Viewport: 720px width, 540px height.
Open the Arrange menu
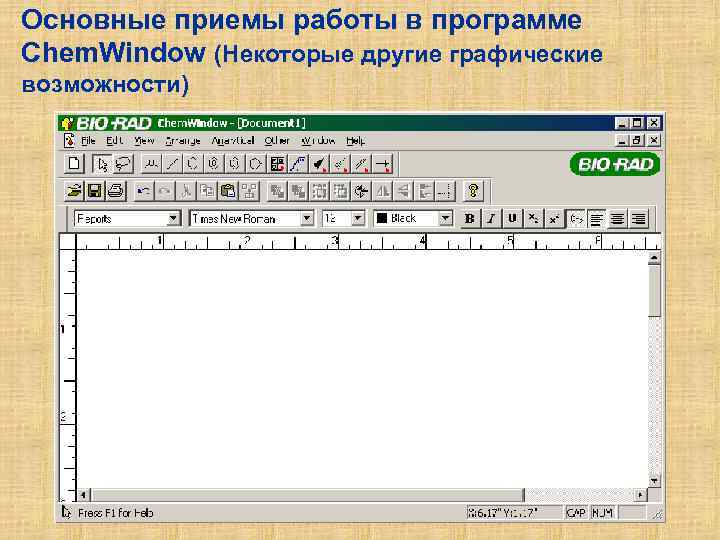point(183,141)
